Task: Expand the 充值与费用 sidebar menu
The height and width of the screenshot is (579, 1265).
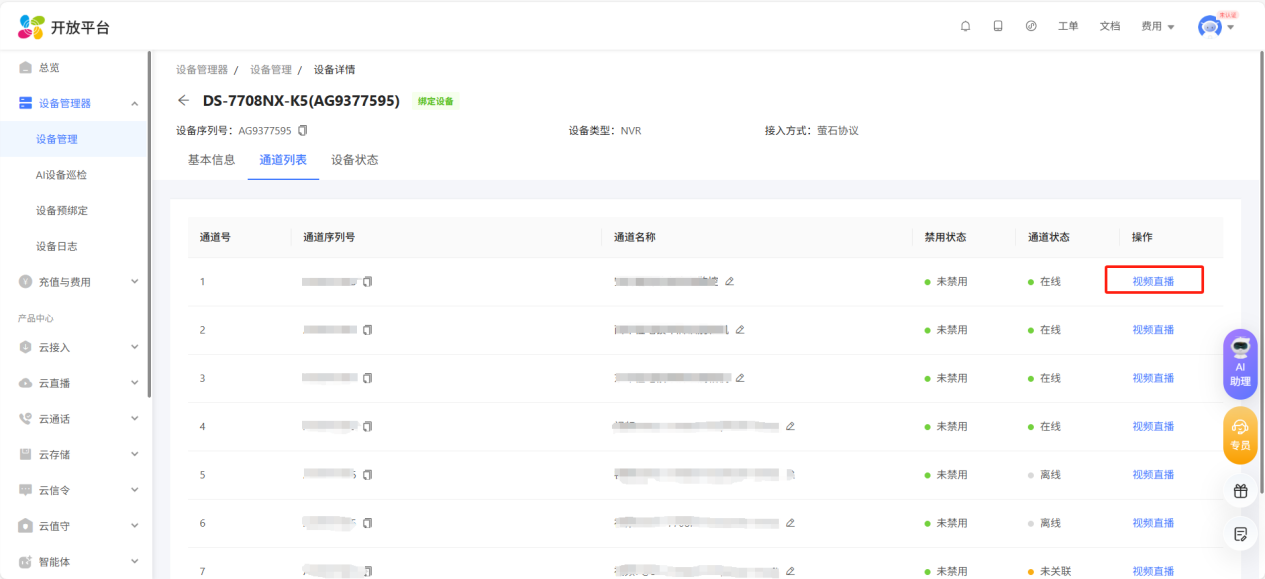Action: (134, 282)
